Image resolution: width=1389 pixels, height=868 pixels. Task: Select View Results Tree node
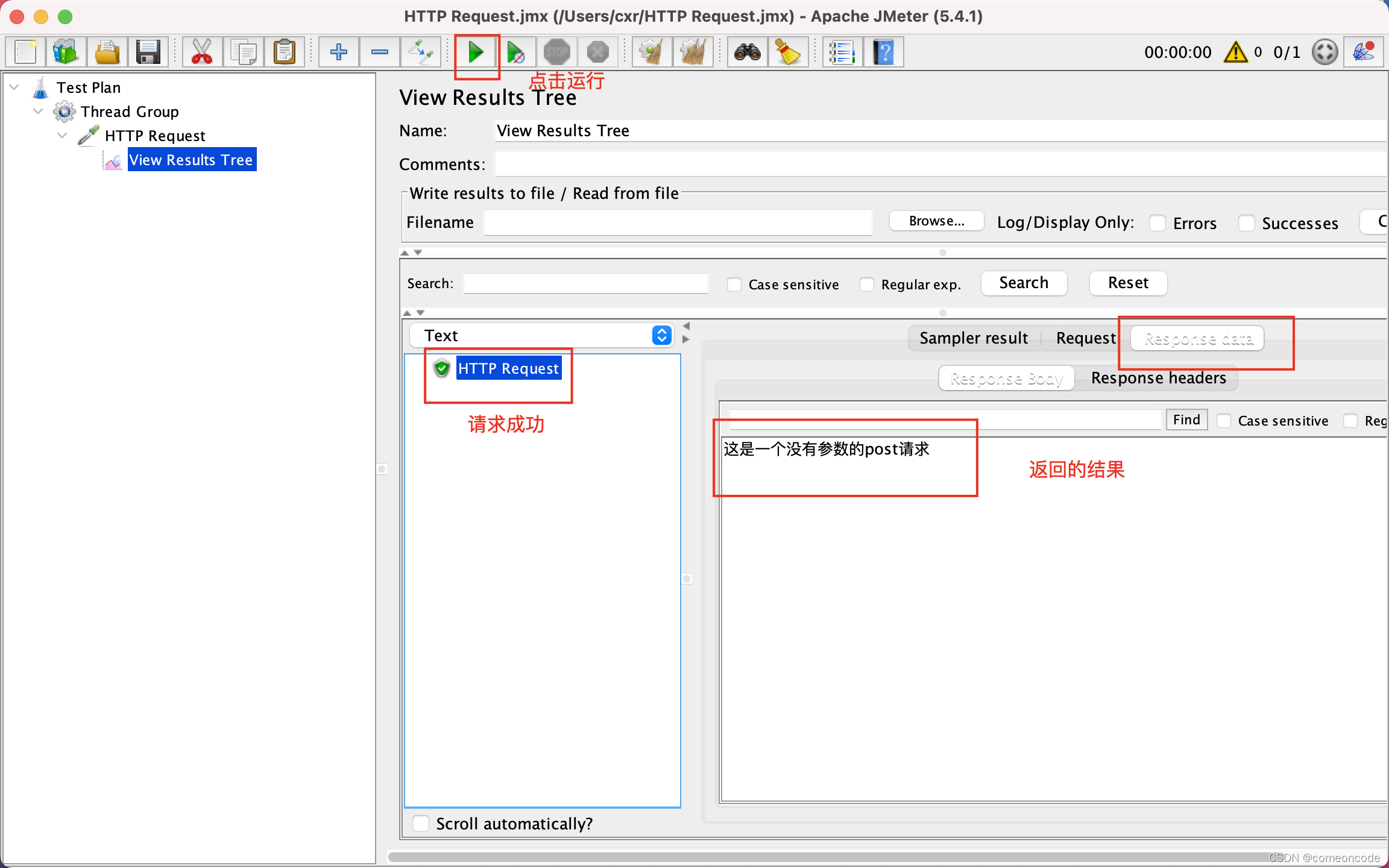click(x=191, y=160)
